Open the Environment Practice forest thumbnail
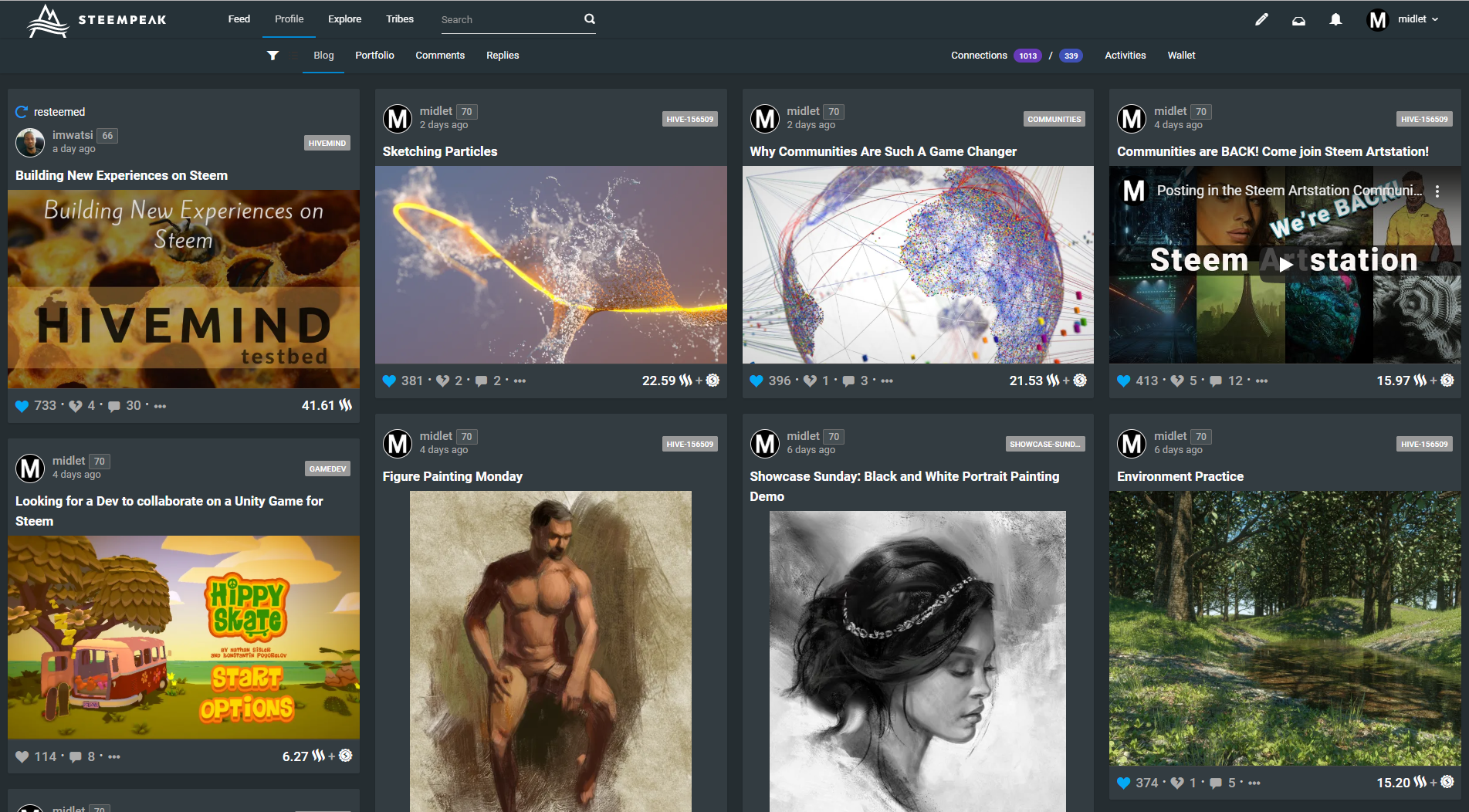The height and width of the screenshot is (812, 1469). pyautogui.click(x=1285, y=628)
